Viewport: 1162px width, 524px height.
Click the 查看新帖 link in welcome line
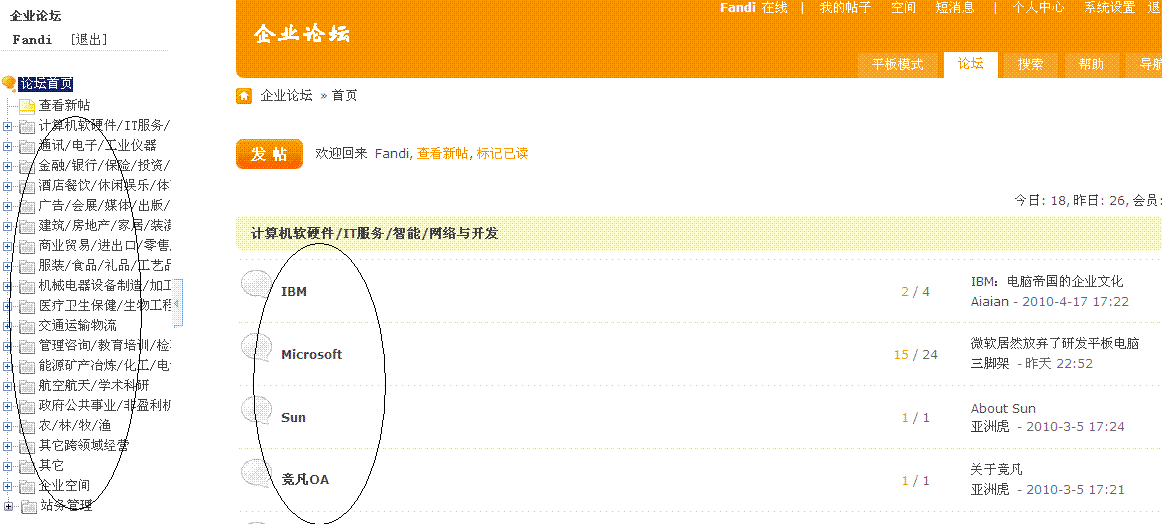click(x=442, y=154)
